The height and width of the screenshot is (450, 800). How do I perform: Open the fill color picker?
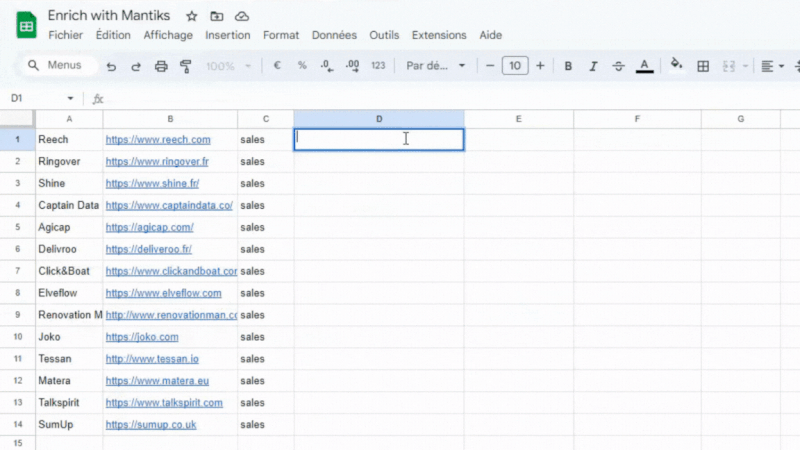click(677, 65)
